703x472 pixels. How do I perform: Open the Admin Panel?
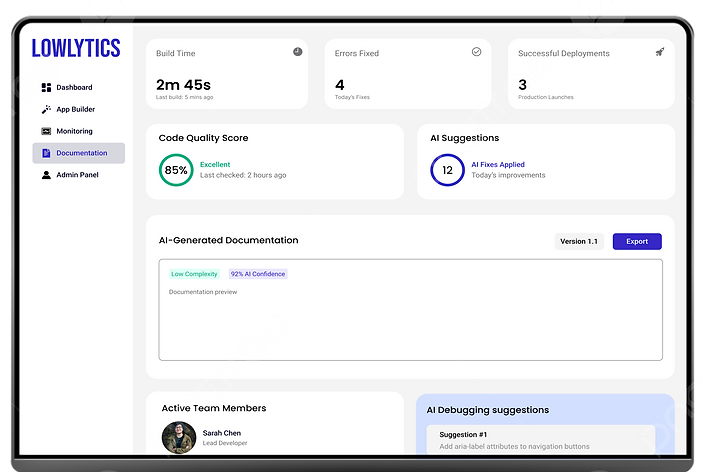pyautogui.click(x=78, y=175)
